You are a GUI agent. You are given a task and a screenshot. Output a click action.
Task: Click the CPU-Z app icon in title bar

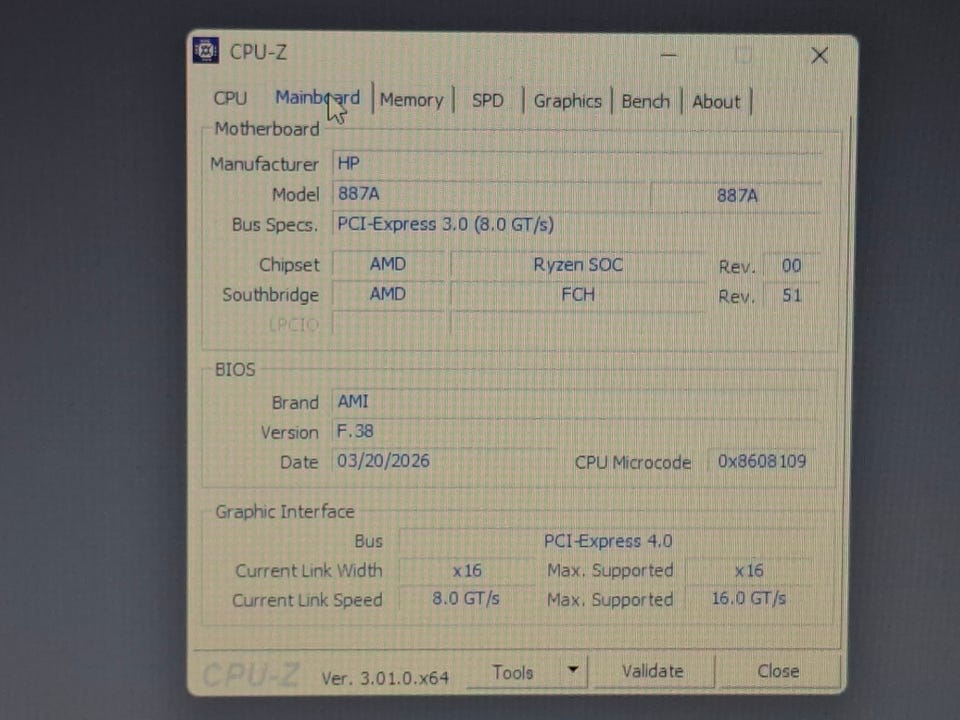tap(206, 51)
